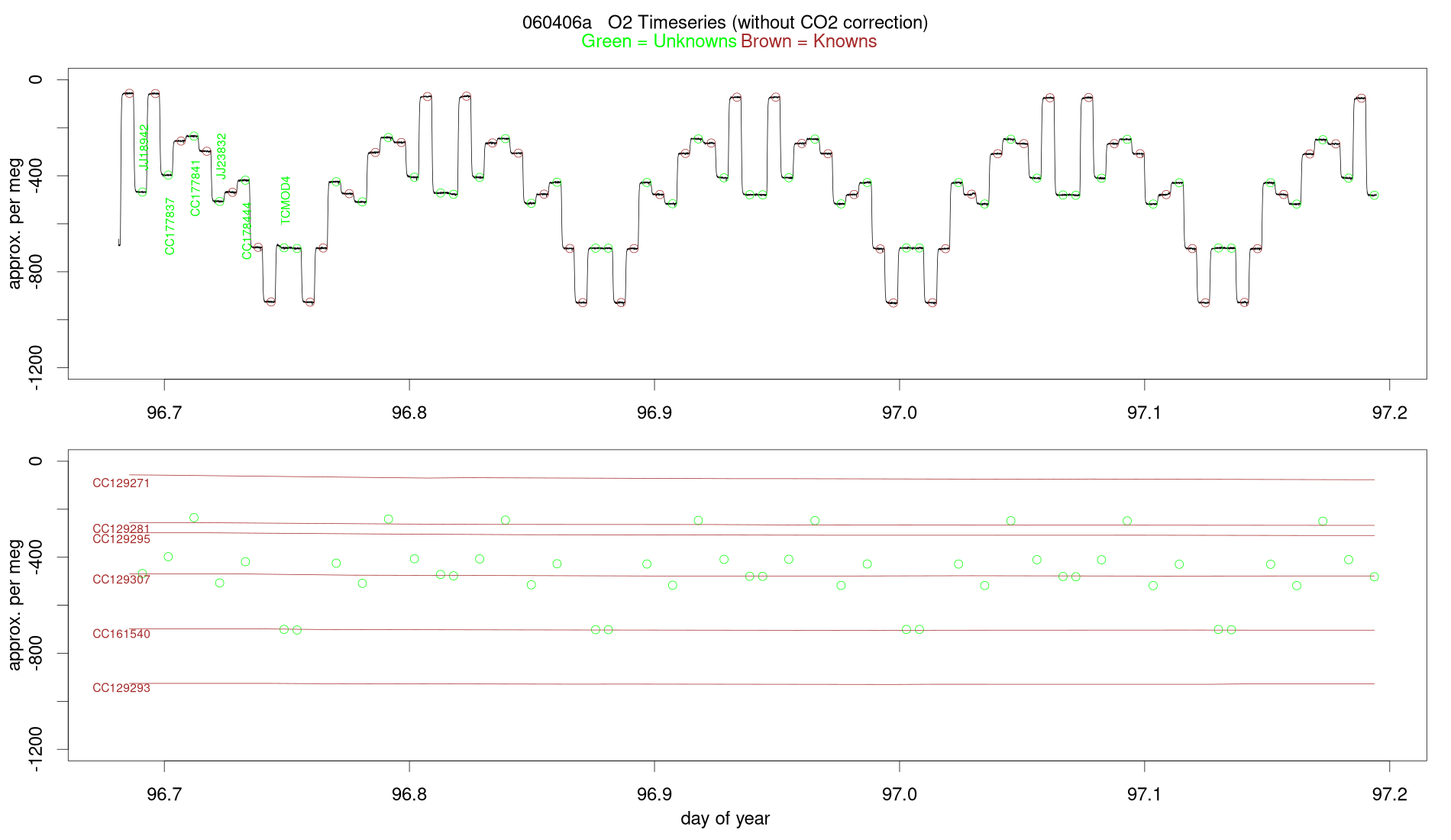
Task: Click the plot title '060406a O2 Timeseries'
Action: click(x=725, y=23)
